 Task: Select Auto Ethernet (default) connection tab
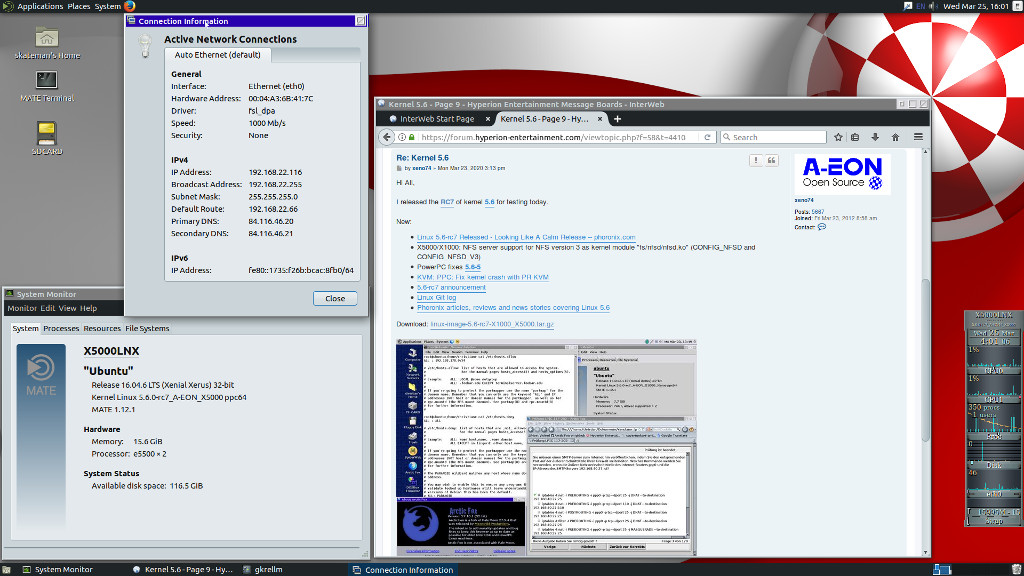(217, 55)
